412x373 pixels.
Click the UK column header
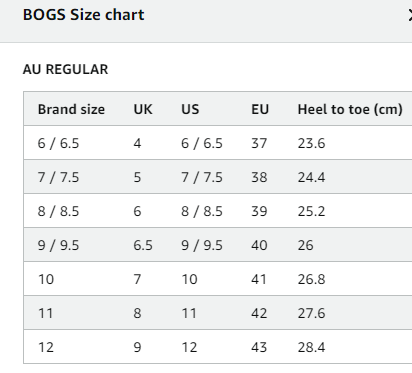(x=143, y=109)
